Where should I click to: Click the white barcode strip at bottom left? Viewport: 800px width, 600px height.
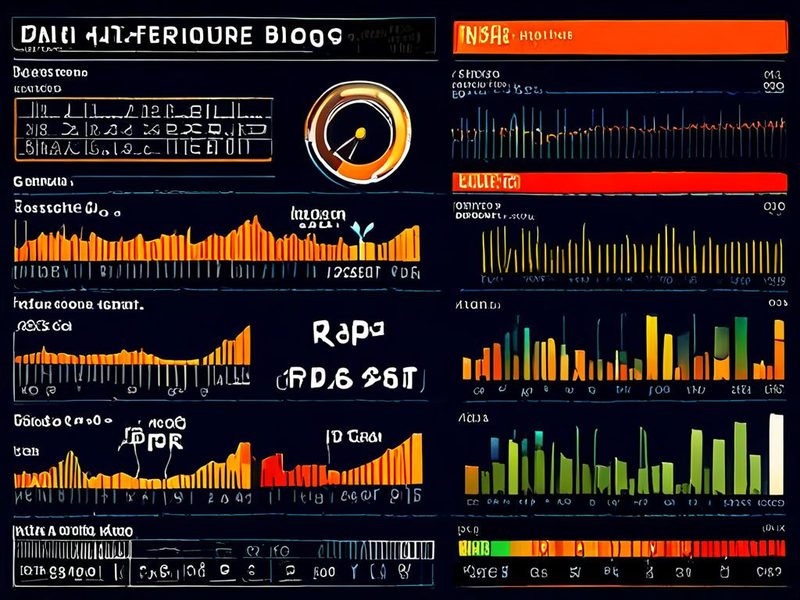[72, 550]
